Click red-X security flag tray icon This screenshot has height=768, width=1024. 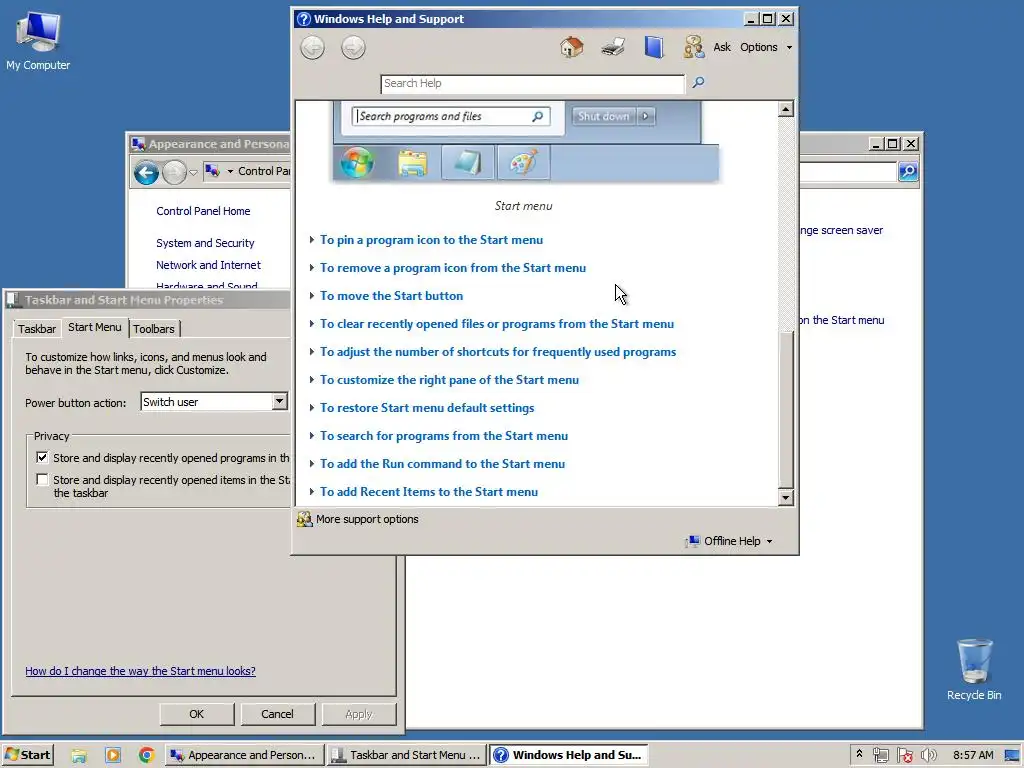tap(904, 756)
